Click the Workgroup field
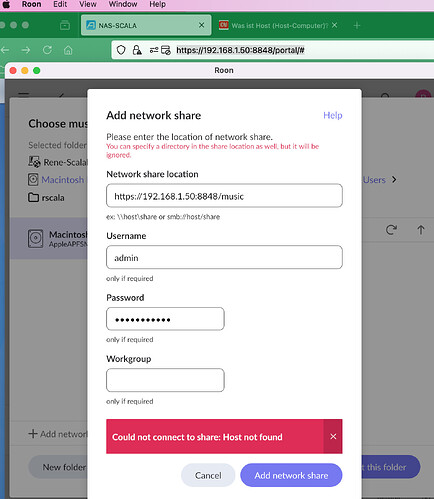Viewport: 434px width, 499px height. 165,380
